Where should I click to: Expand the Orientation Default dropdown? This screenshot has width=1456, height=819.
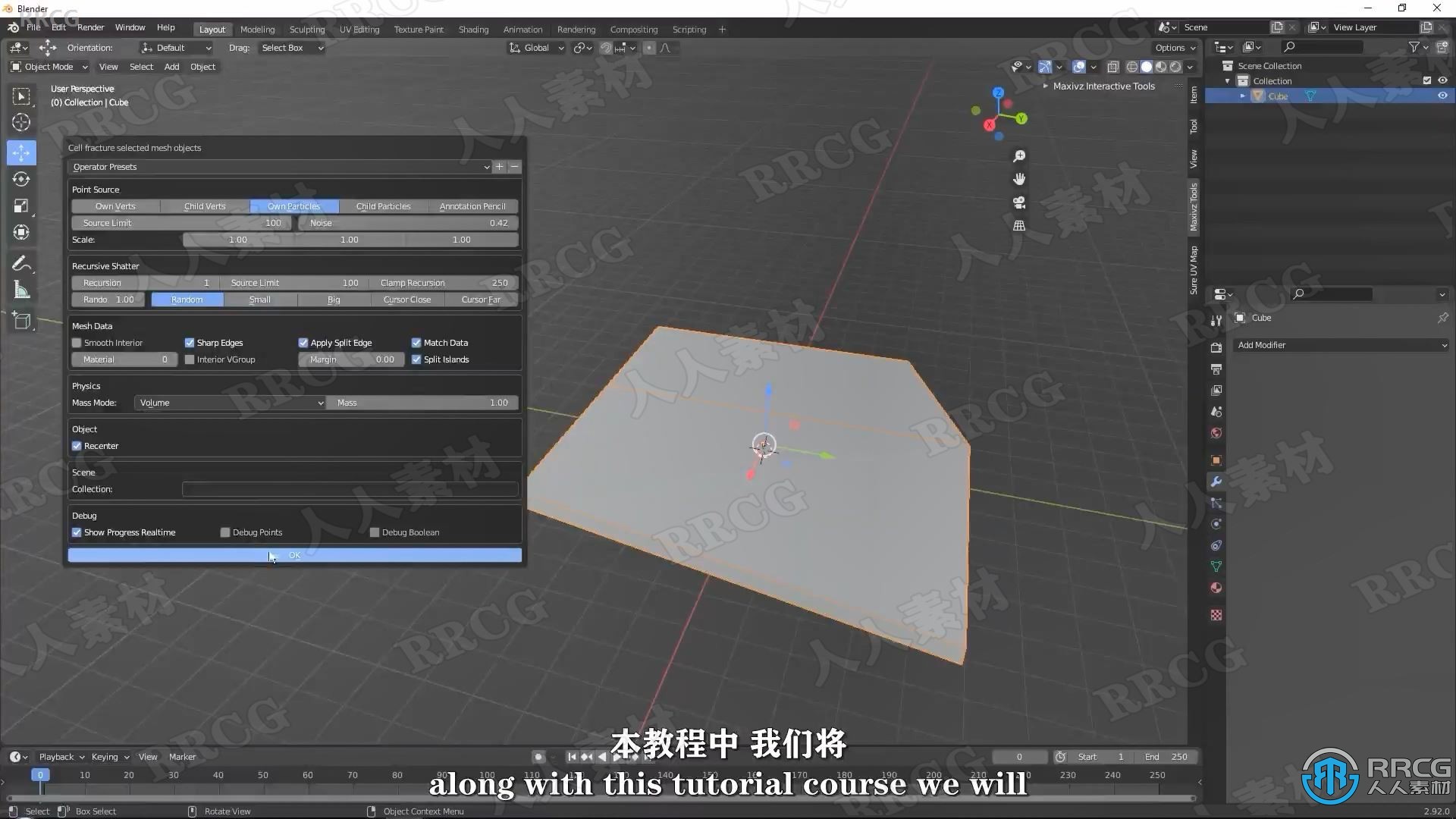tap(176, 47)
